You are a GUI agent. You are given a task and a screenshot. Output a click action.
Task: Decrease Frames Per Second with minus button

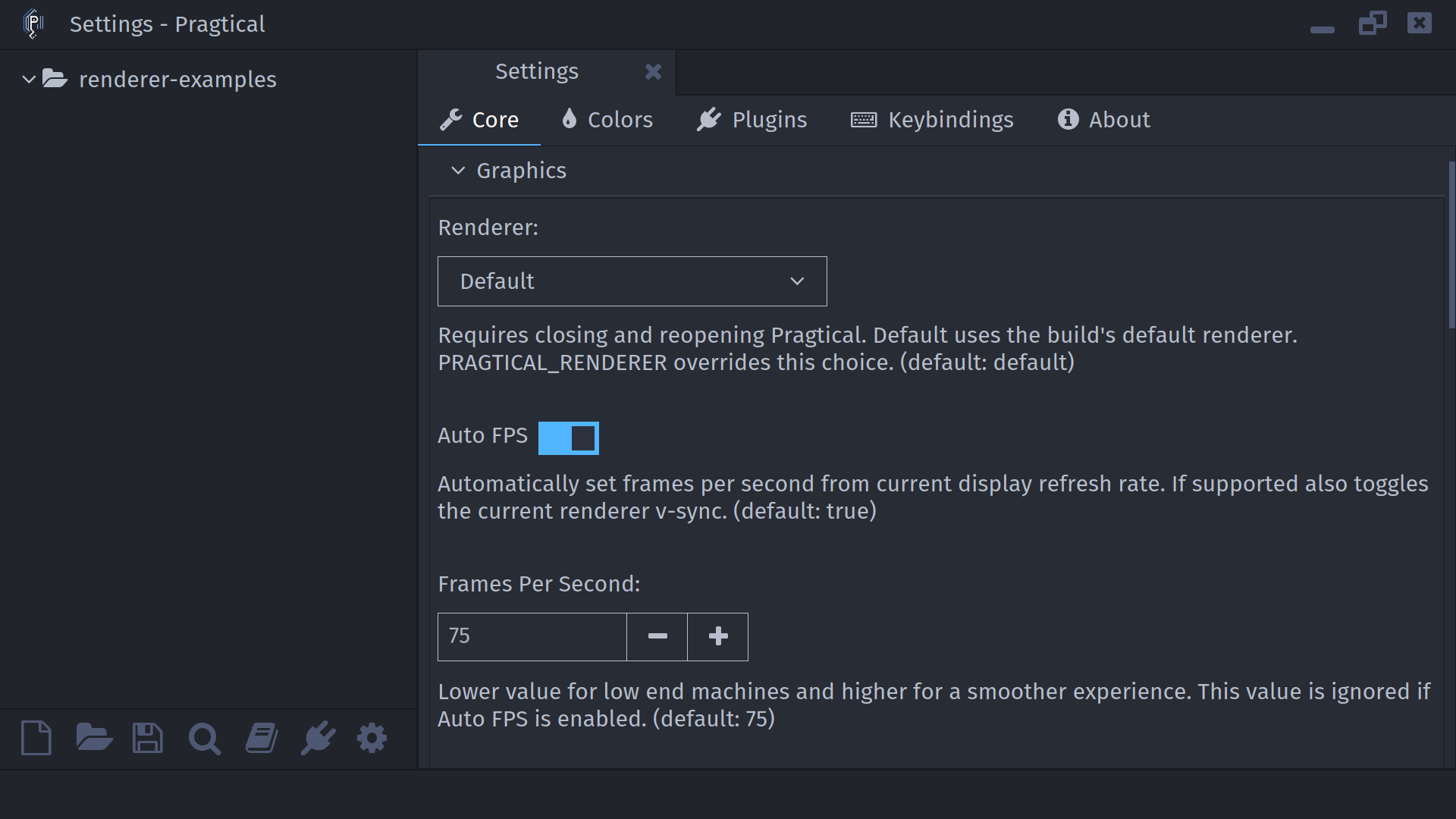[x=657, y=637]
